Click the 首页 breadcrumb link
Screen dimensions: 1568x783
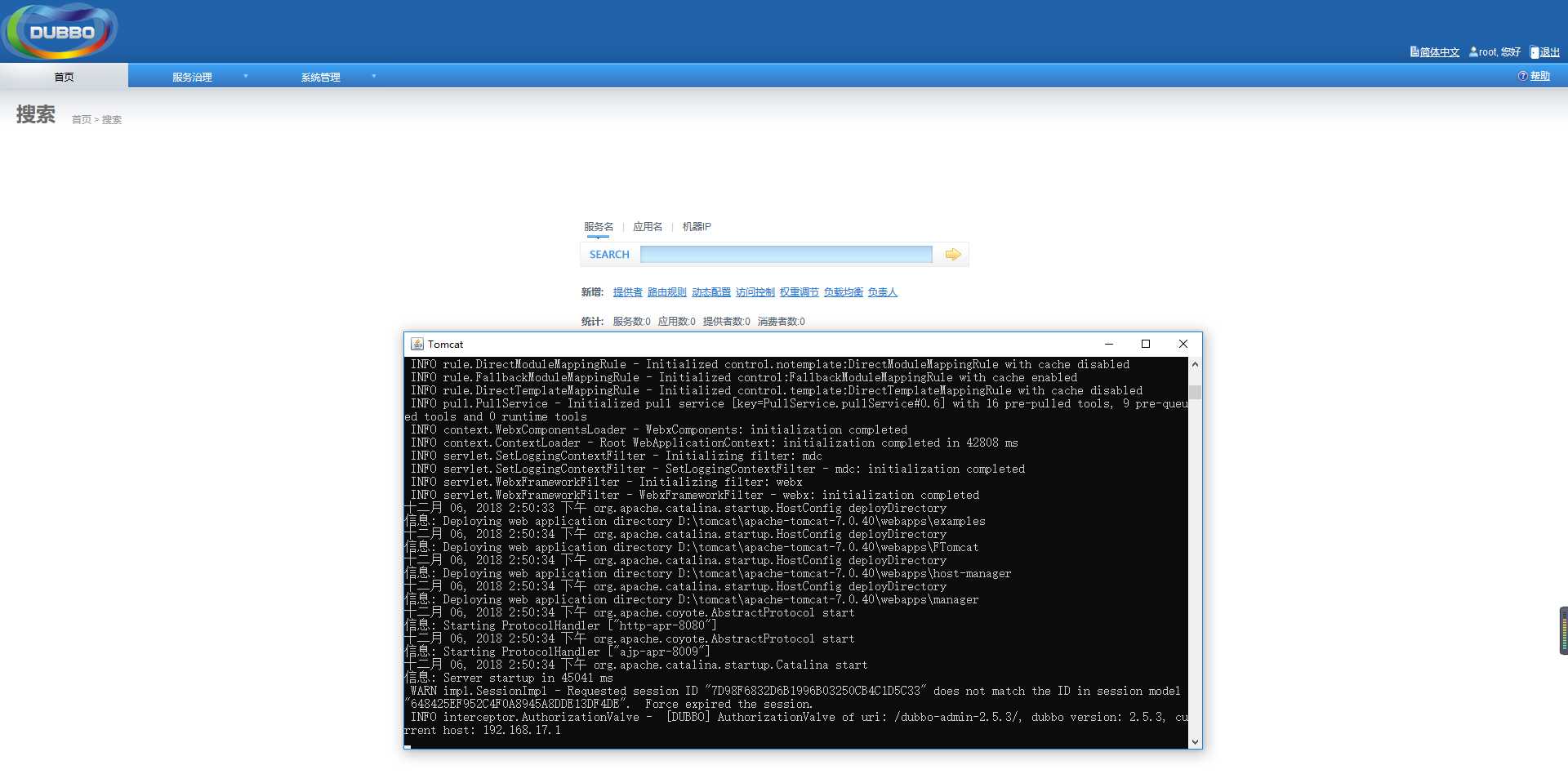click(x=81, y=120)
